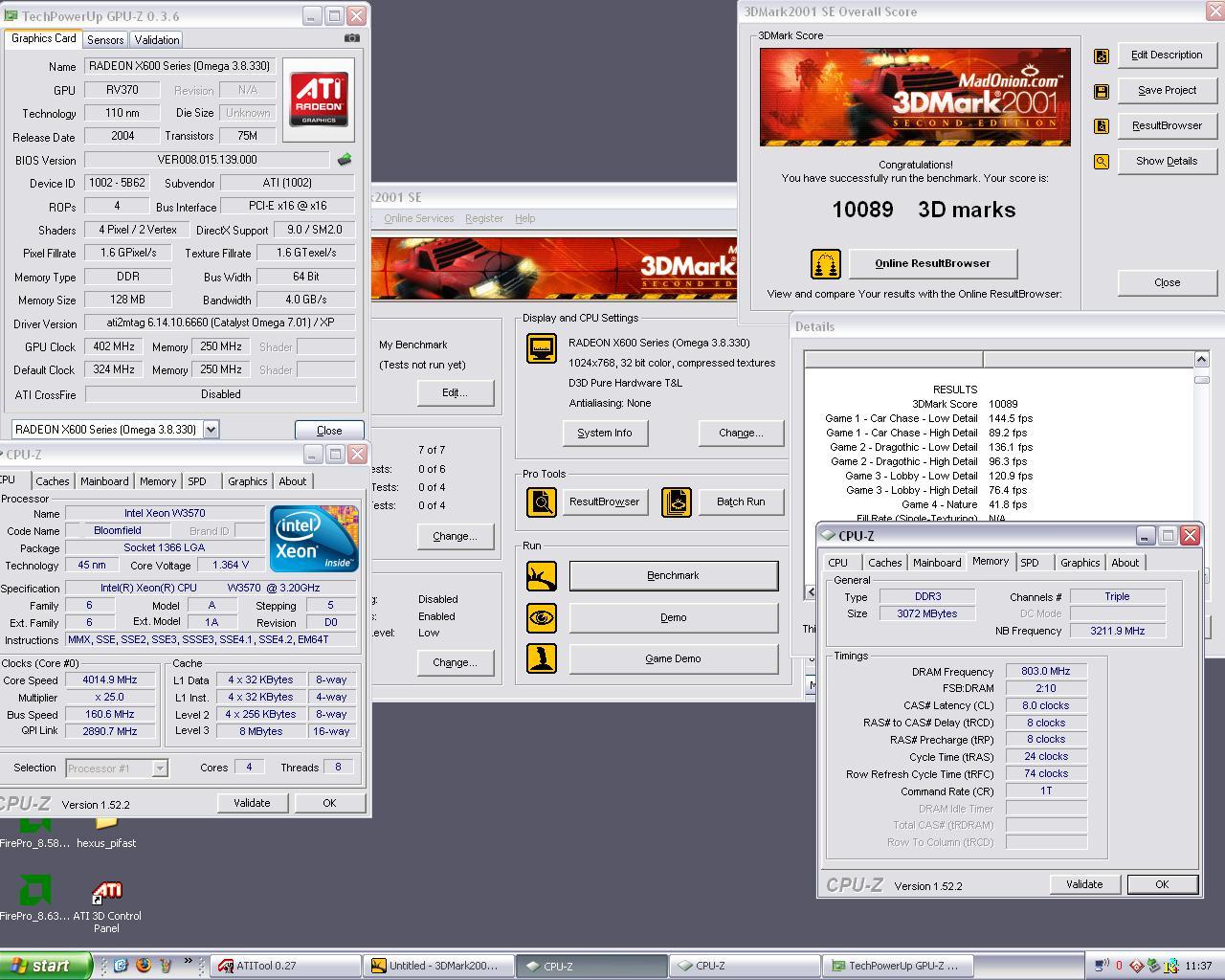The width and height of the screenshot is (1225, 980).
Task: Click the Demo eye icon
Action: (x=542, y=617)
